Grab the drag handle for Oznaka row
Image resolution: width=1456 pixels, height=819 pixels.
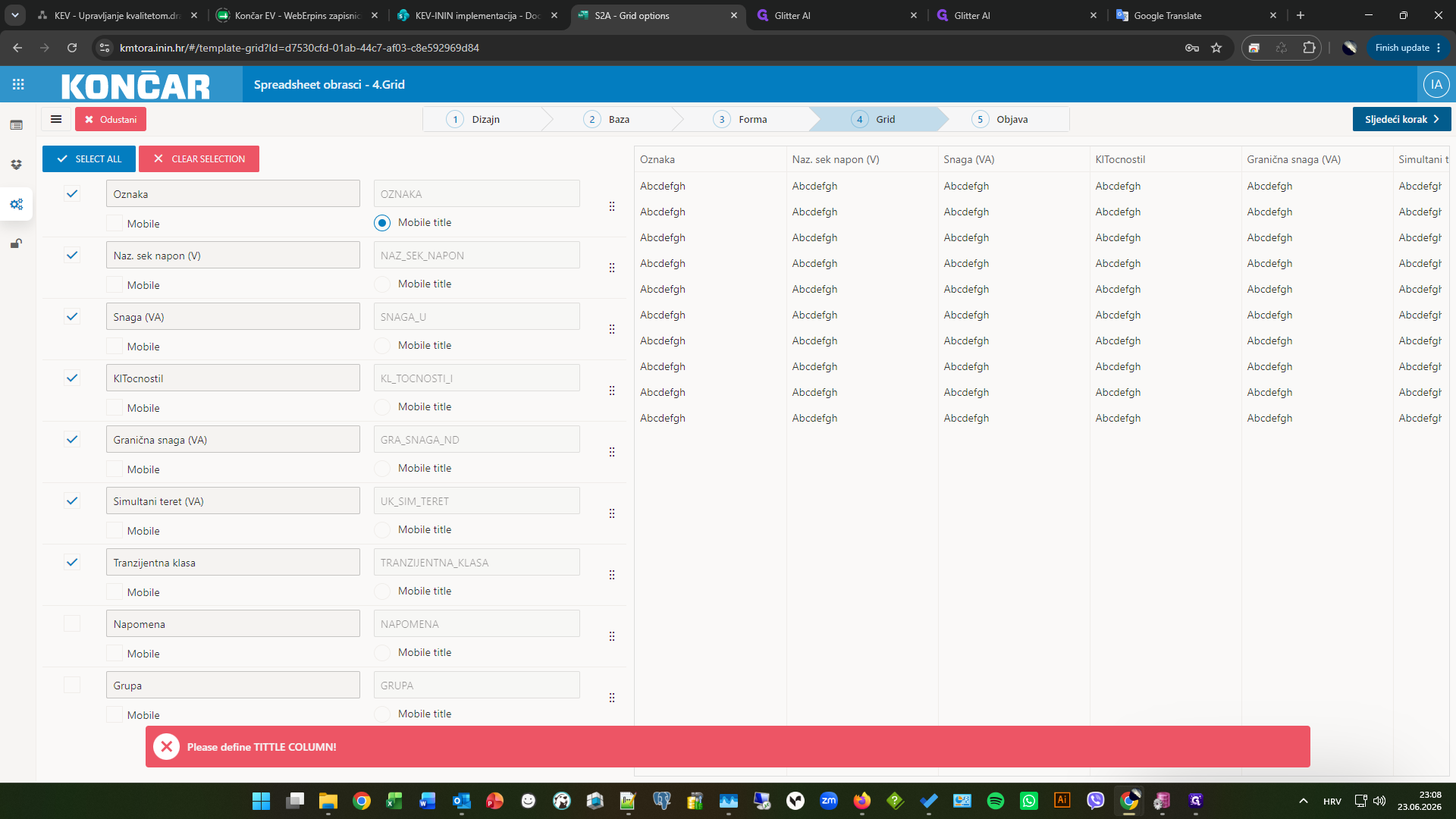coord(612,206)
